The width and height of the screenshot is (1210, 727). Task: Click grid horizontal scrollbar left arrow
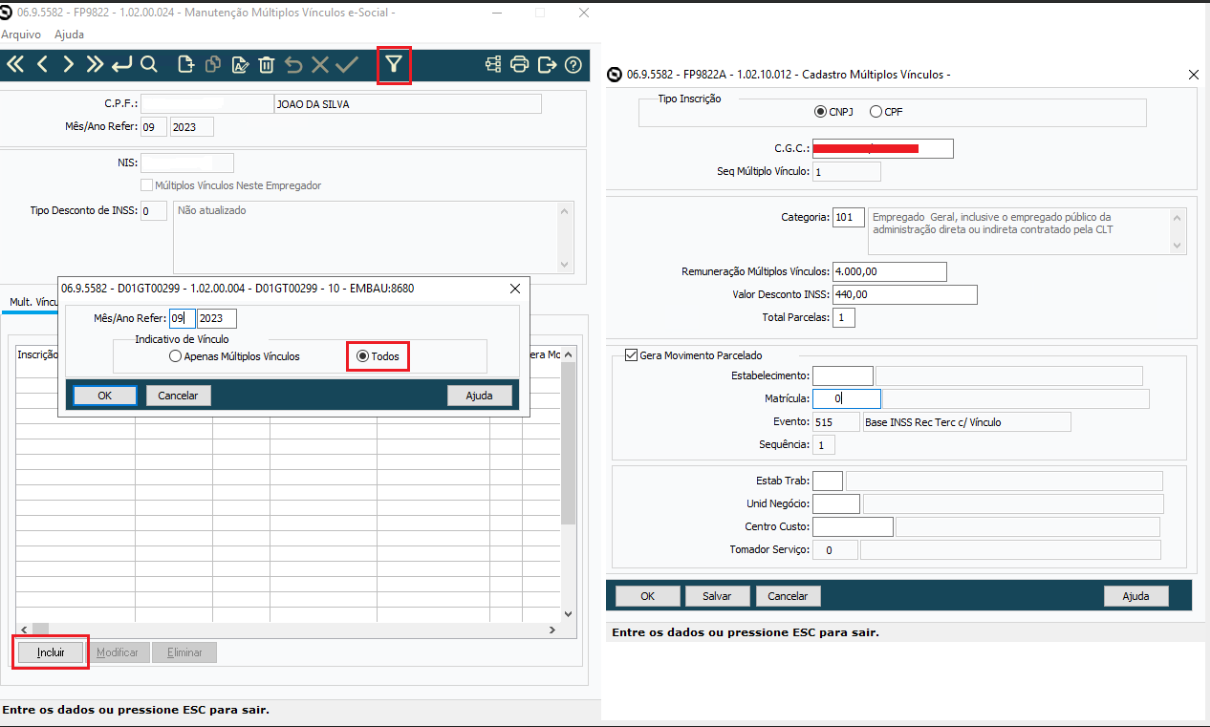point(24,630)
